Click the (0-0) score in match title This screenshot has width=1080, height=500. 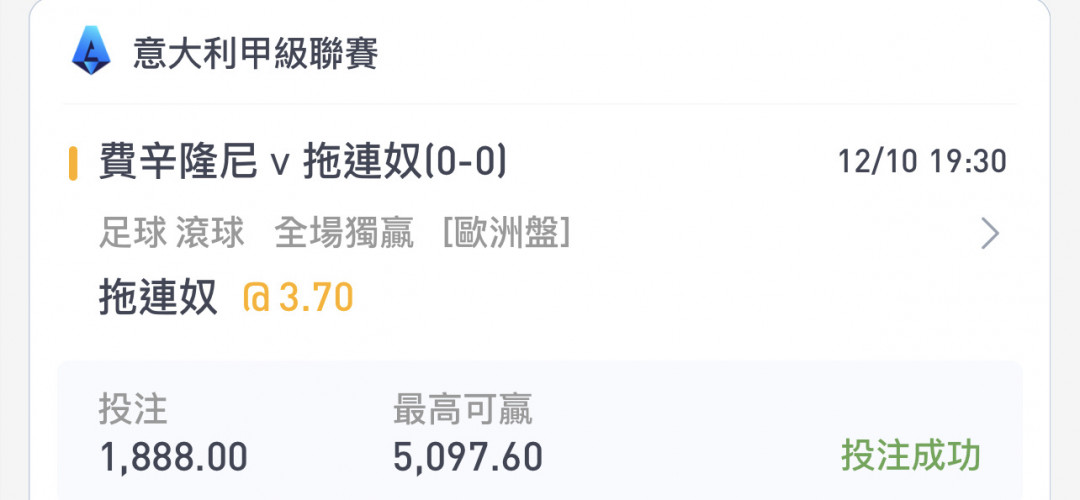coord(465,163)
